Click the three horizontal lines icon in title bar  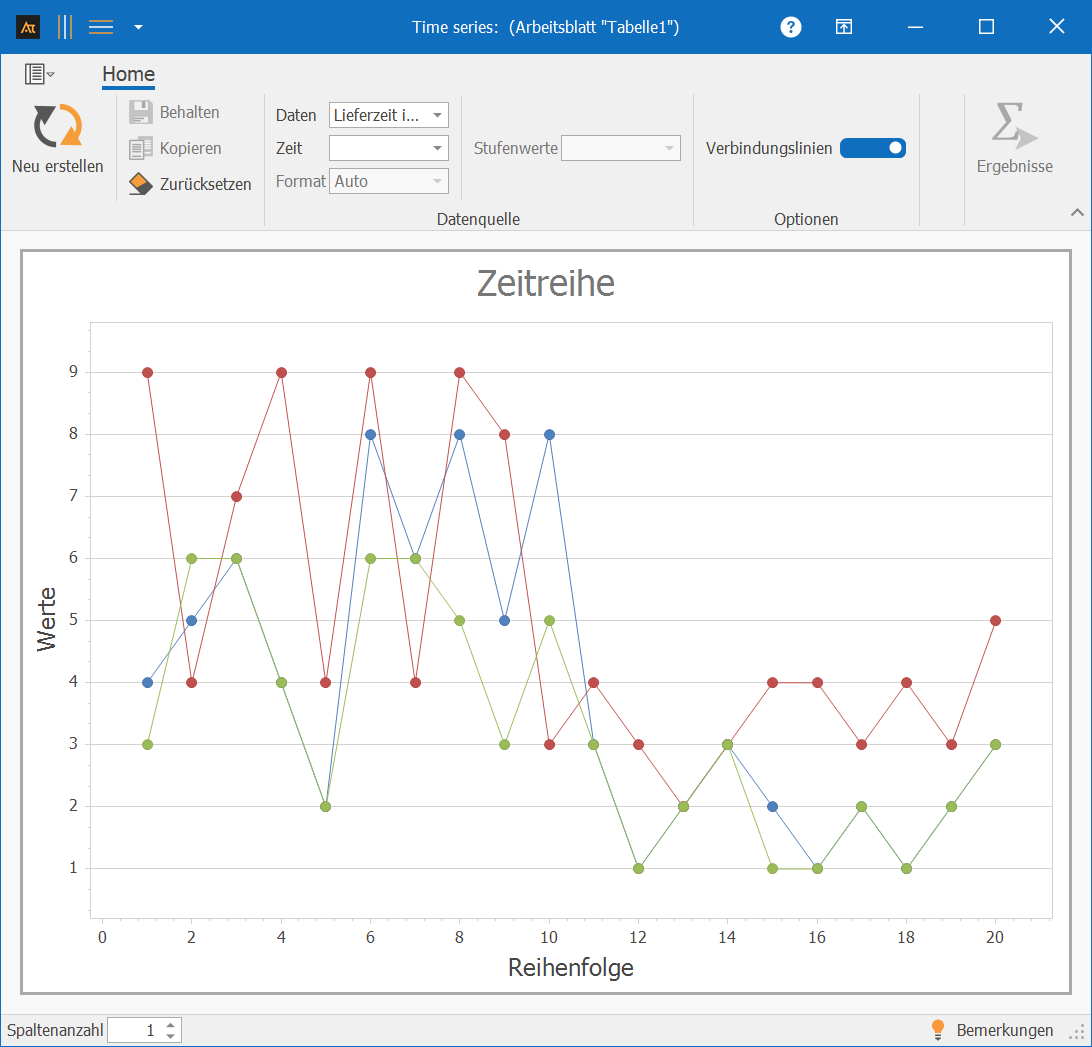click(101, 27)
